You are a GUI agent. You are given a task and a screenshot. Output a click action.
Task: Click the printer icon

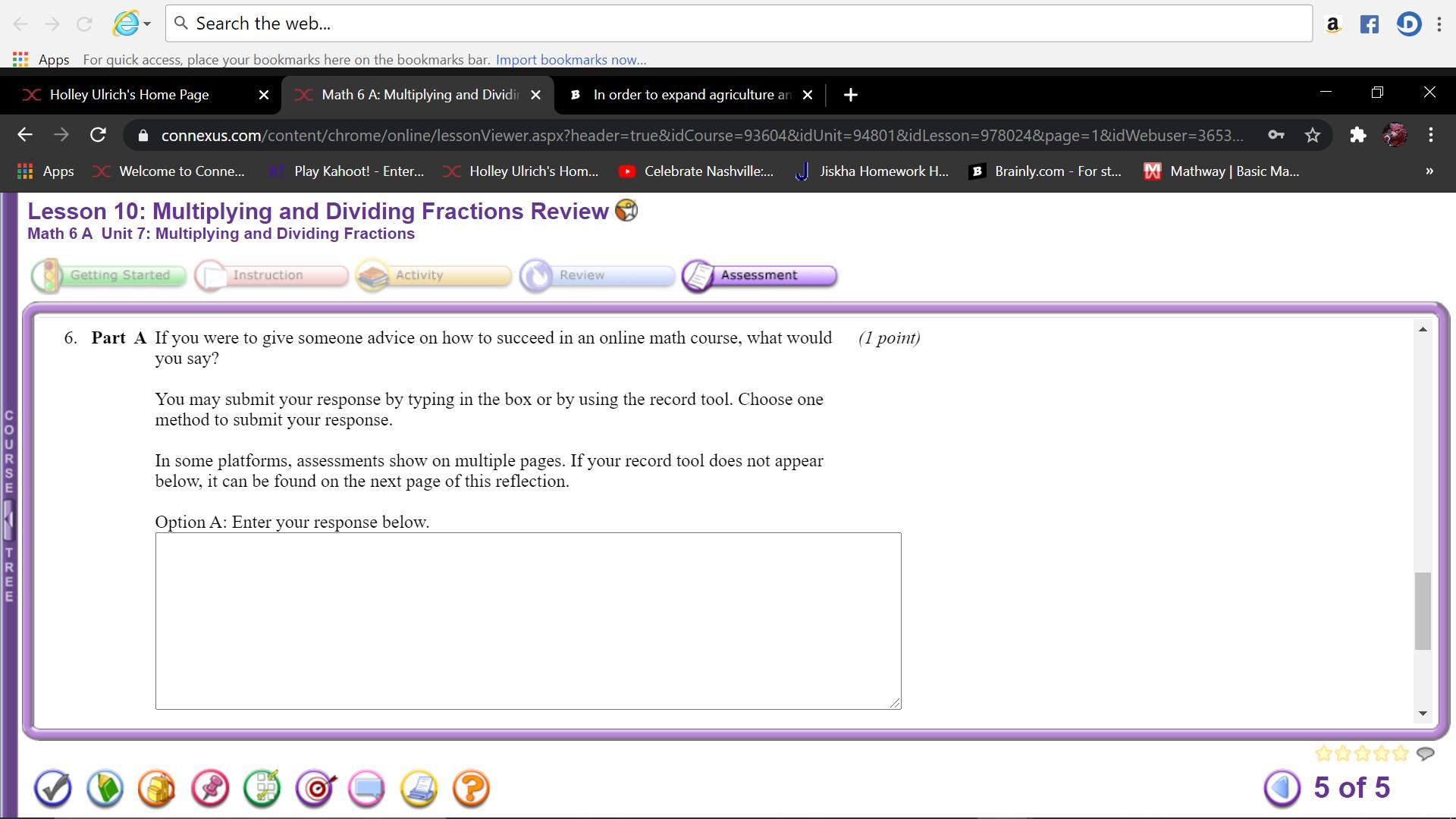[419, 789]
